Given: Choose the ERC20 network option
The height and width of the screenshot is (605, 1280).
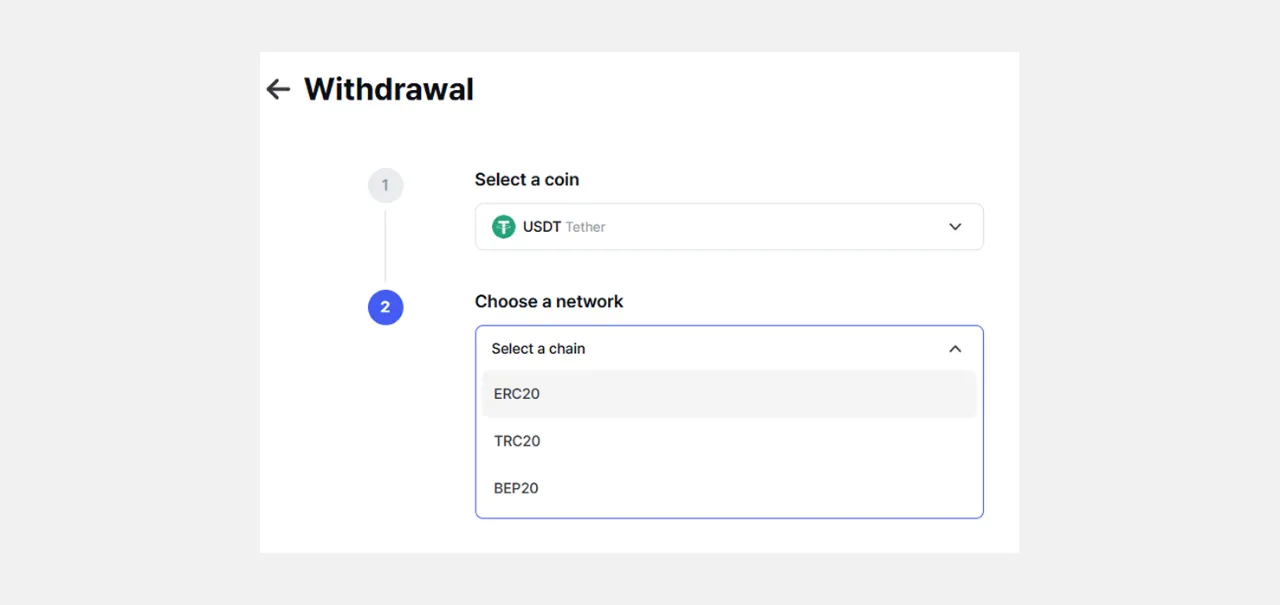Looking at the screenshot, I should [517, 394].
